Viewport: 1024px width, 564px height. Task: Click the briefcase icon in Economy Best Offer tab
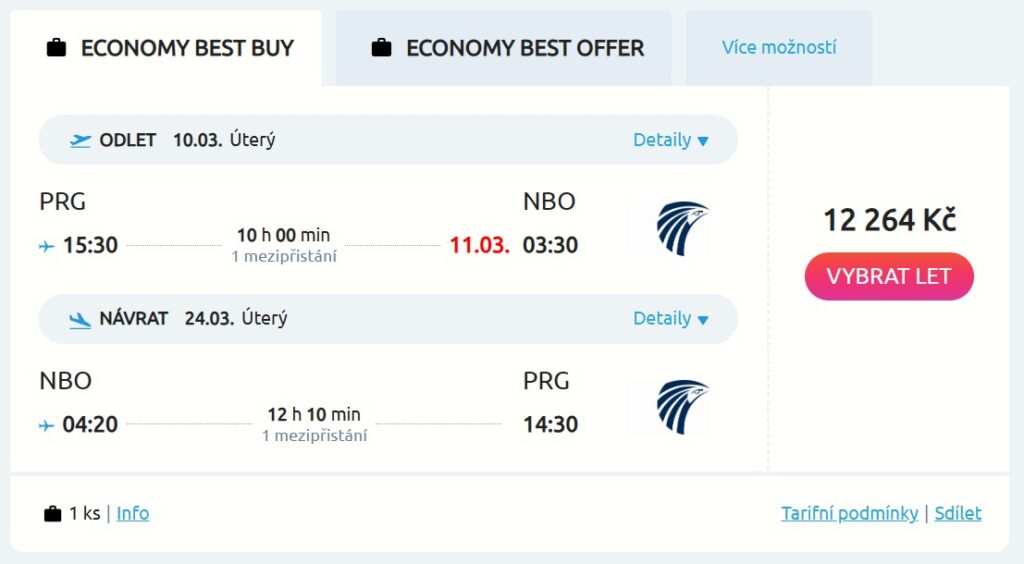381,48
